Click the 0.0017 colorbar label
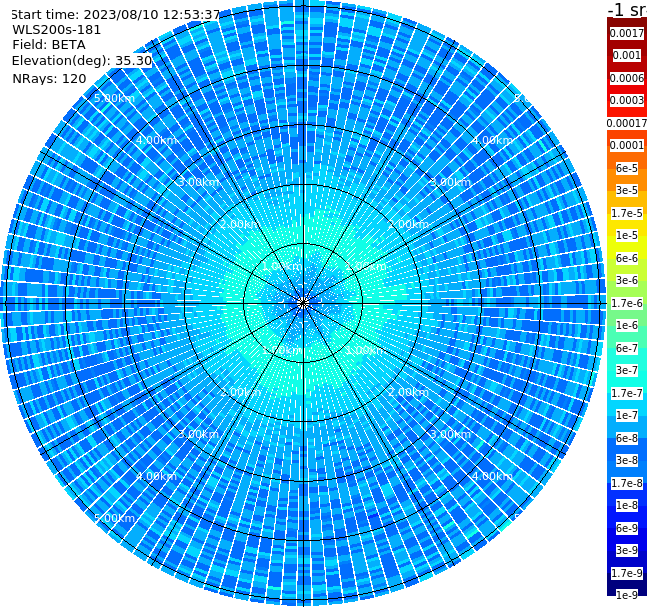This screenshot has height=607, width=647. point(627,33)
